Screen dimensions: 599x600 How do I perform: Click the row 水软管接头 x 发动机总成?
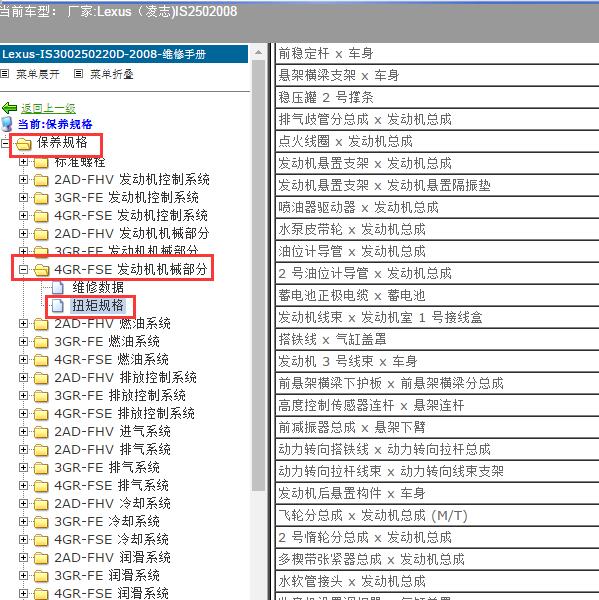(437, 581)
